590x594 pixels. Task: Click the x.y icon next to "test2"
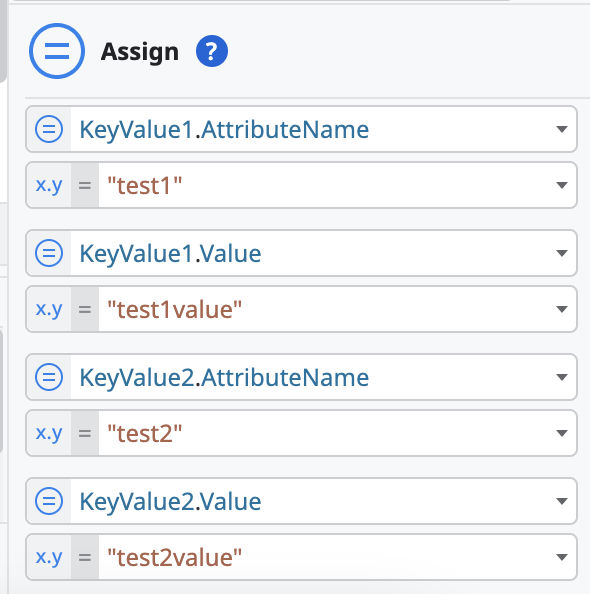[x=49, y=433]
